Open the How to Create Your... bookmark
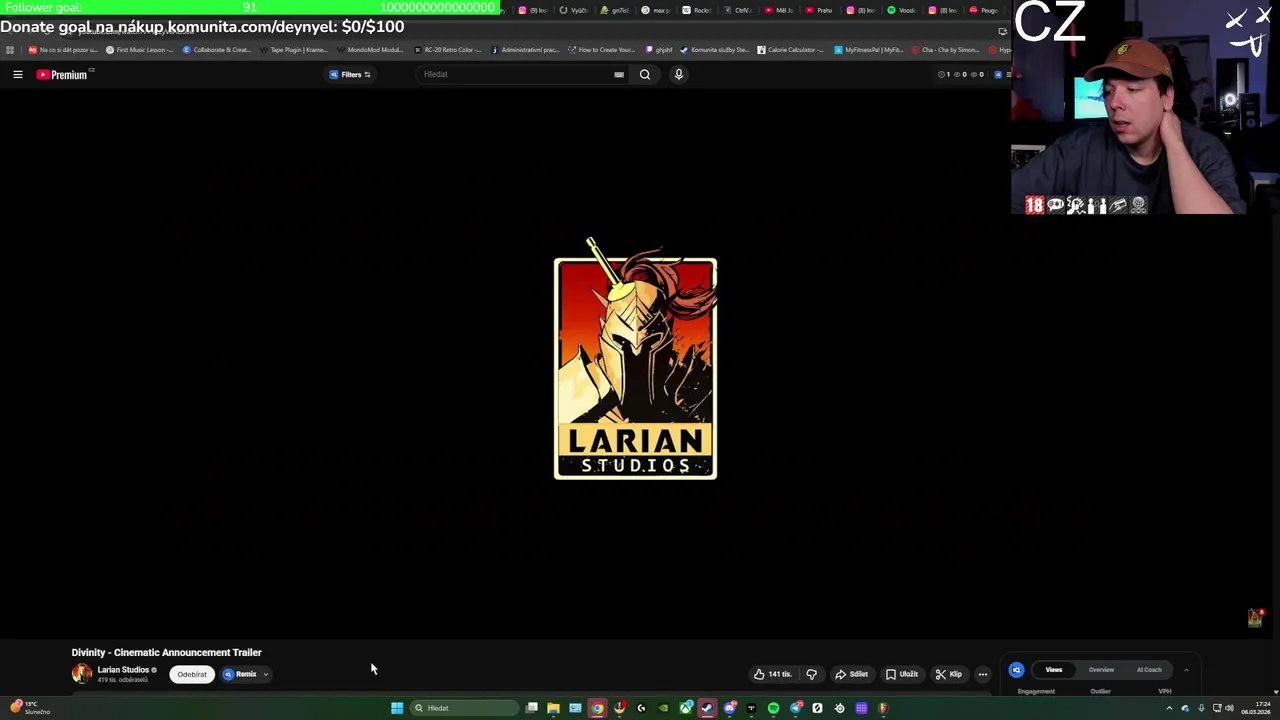1280x720 pixels. [x=601, y=49]
